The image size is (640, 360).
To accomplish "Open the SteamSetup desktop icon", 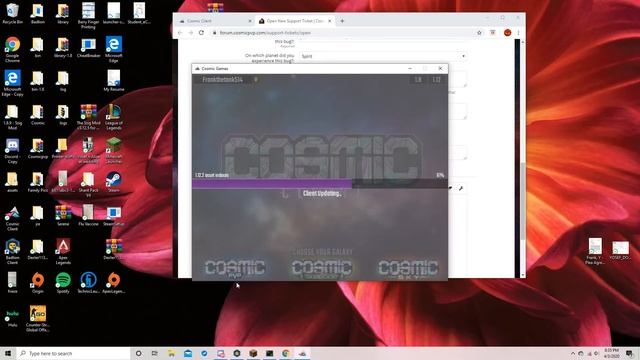I will pos(113,216).
